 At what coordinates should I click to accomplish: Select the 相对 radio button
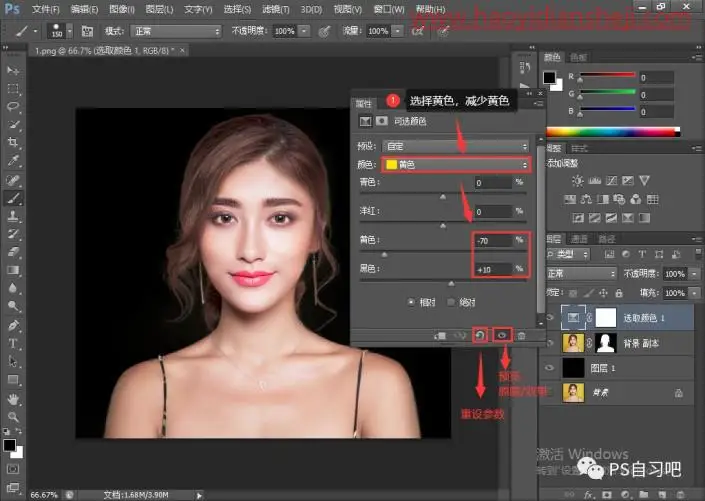click(411, 302)
